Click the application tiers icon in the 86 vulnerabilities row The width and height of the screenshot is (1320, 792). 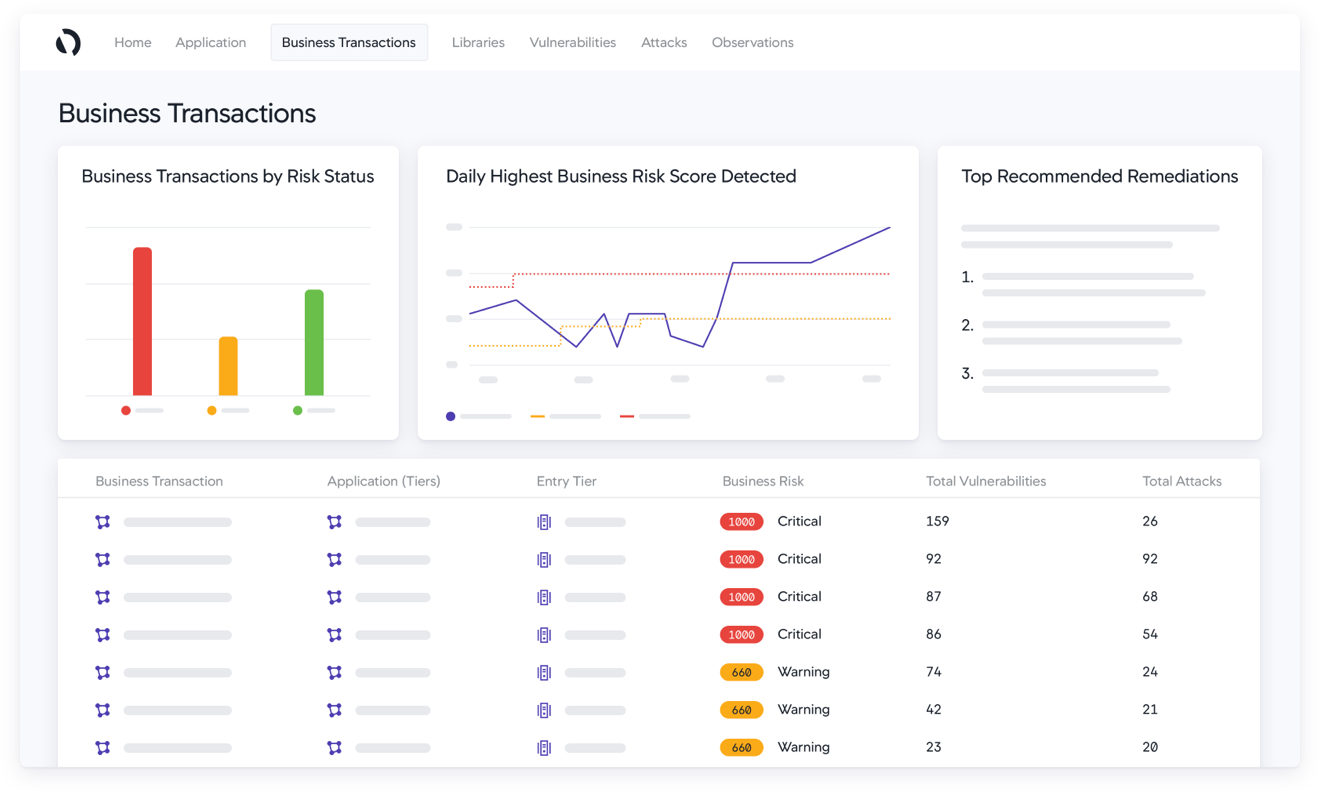tap(335, 635)
